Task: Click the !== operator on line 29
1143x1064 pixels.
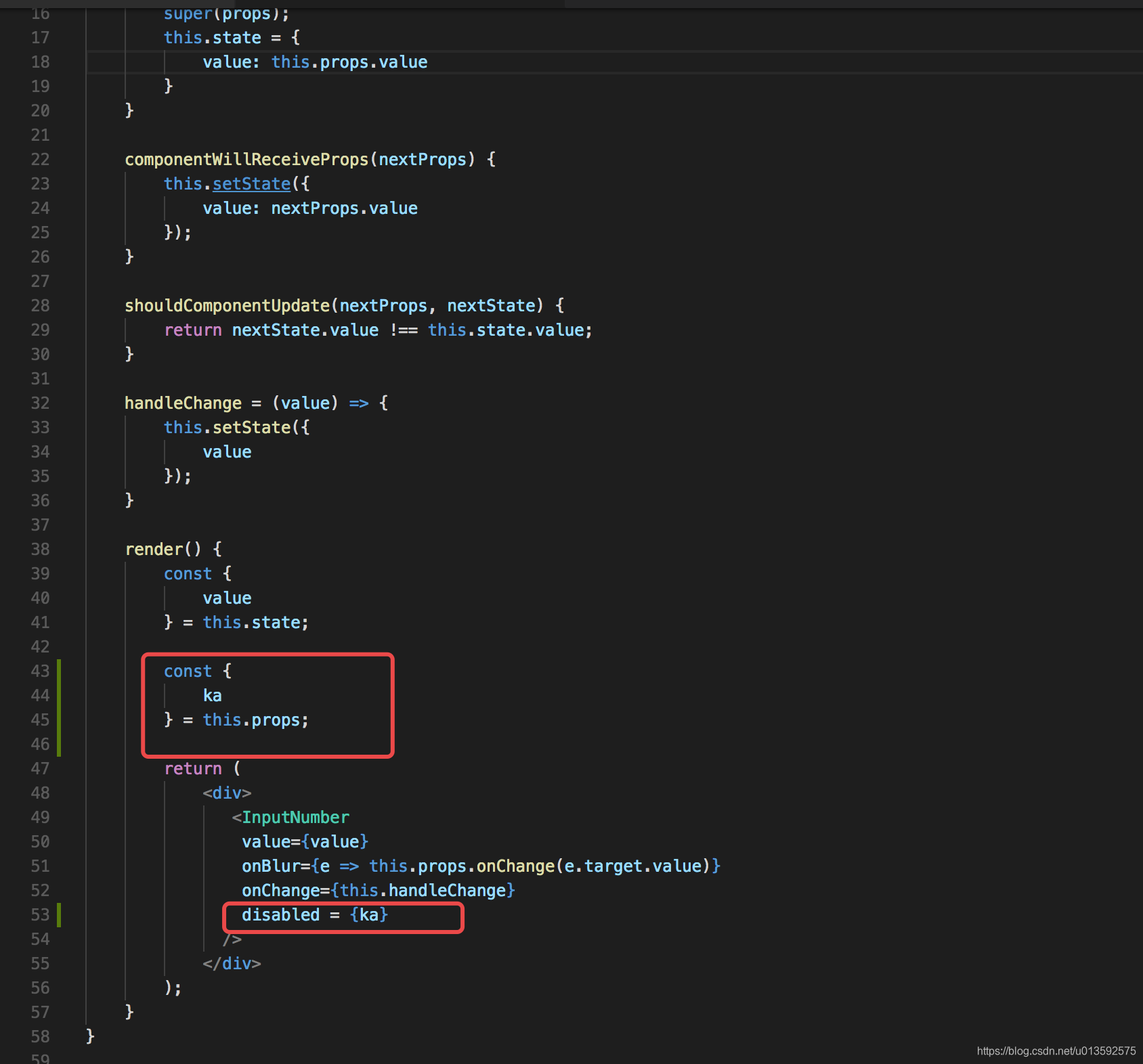Action: (403, 330)
